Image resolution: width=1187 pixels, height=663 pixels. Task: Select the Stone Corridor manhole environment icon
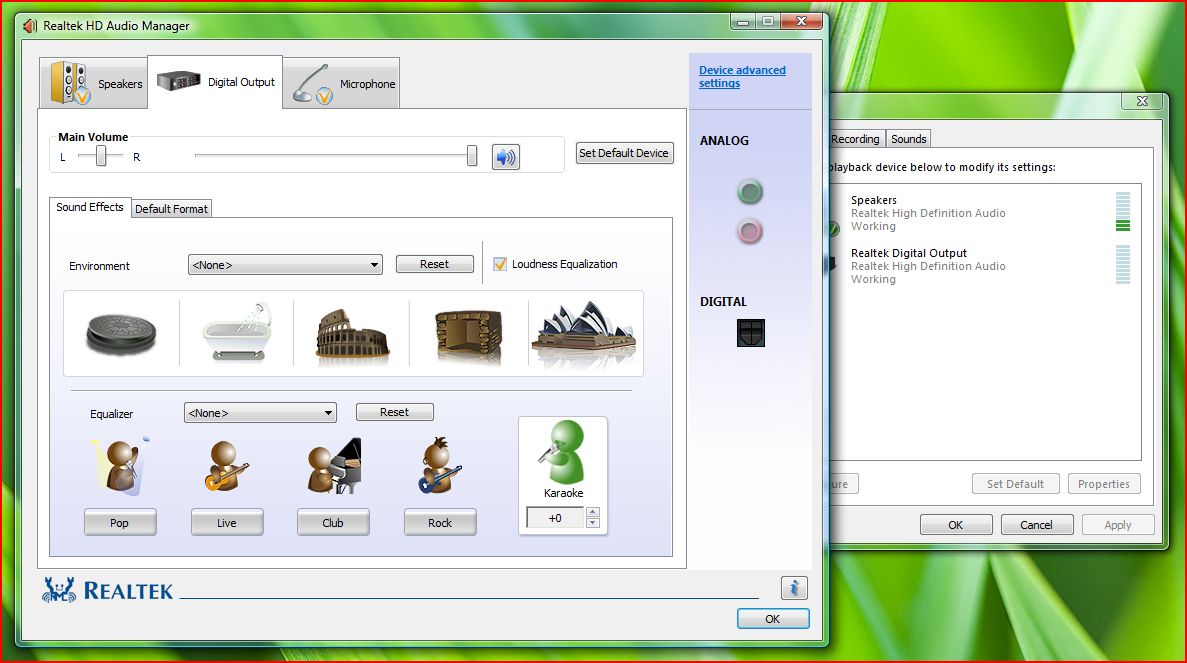pos(121,334)
